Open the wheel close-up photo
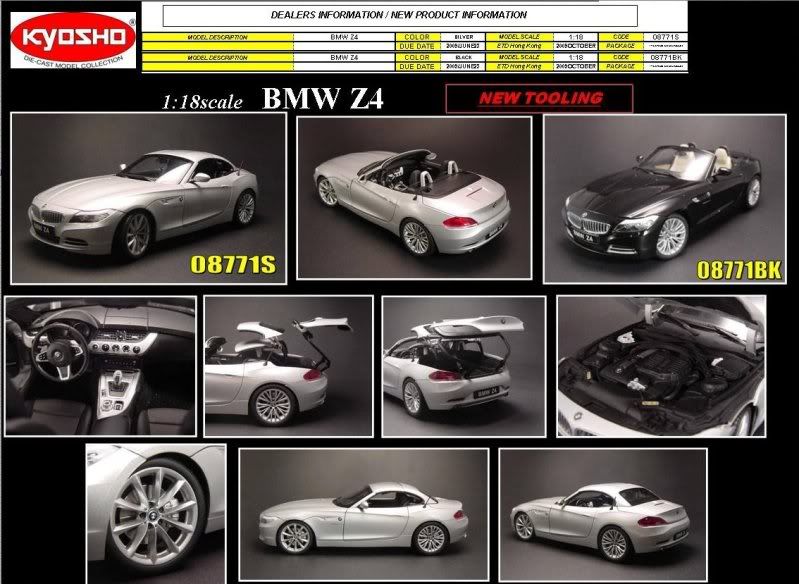 pos(155,514)
